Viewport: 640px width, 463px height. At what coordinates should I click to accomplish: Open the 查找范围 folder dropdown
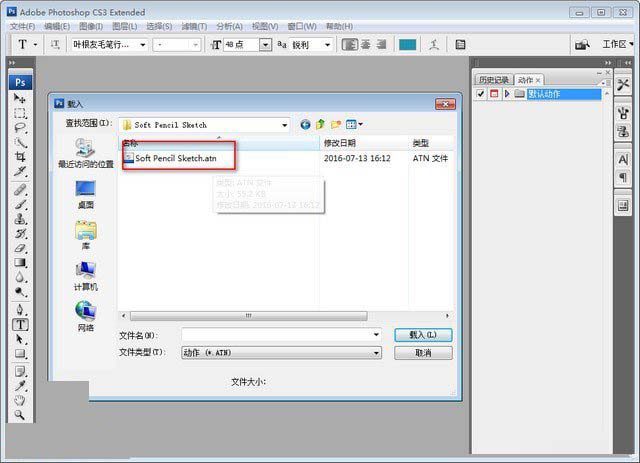pos(284,125)
